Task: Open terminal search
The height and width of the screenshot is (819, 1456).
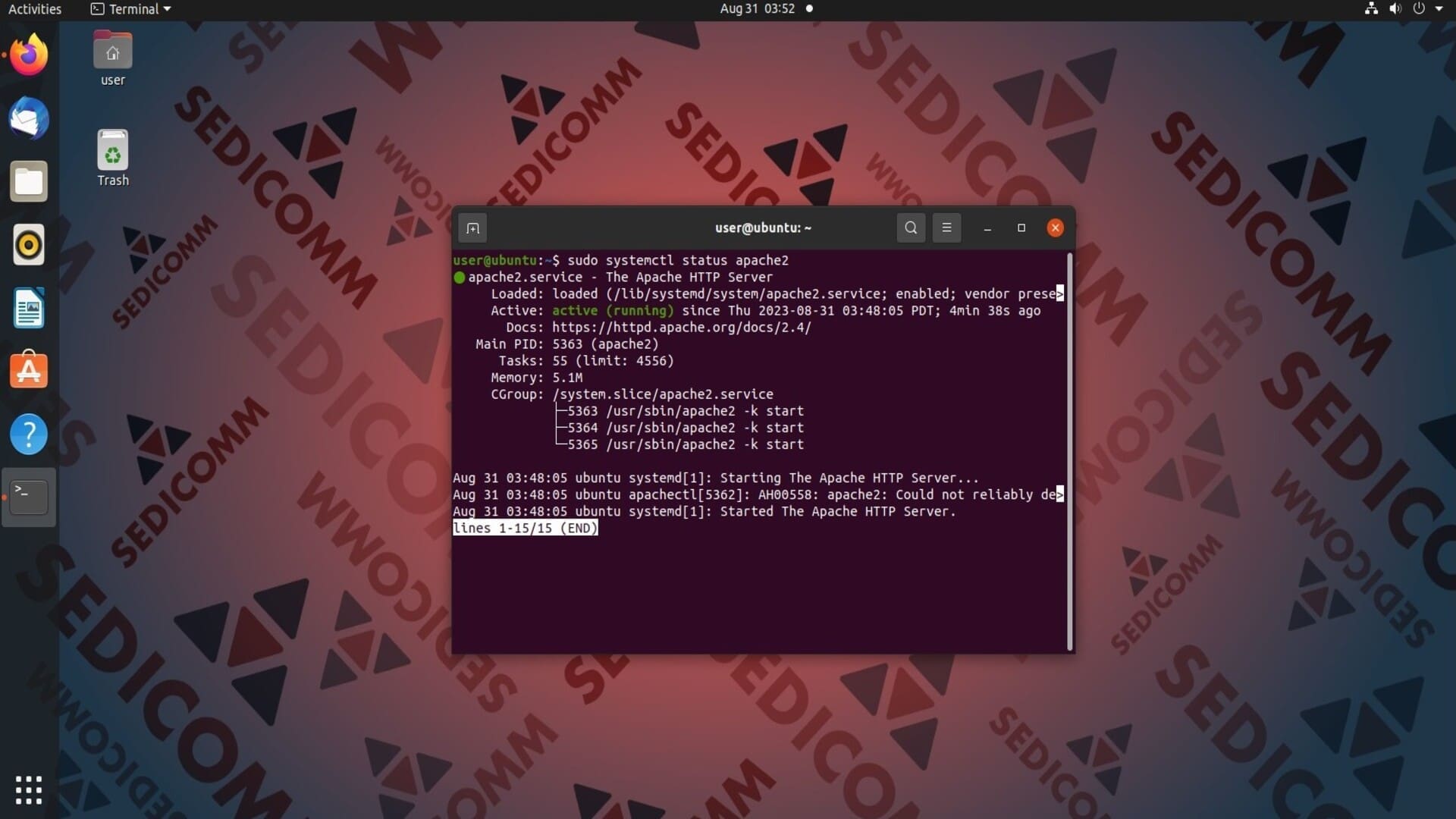Action: point(911,227)
